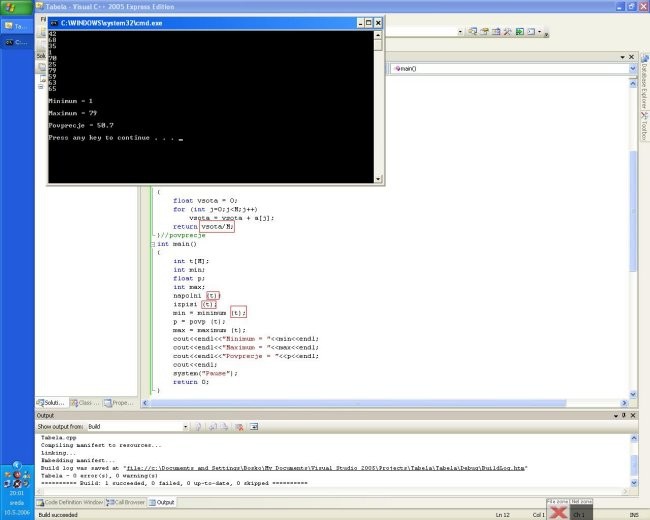Go to the previous message in Output
Screen dimensions: 650x520
213,426
